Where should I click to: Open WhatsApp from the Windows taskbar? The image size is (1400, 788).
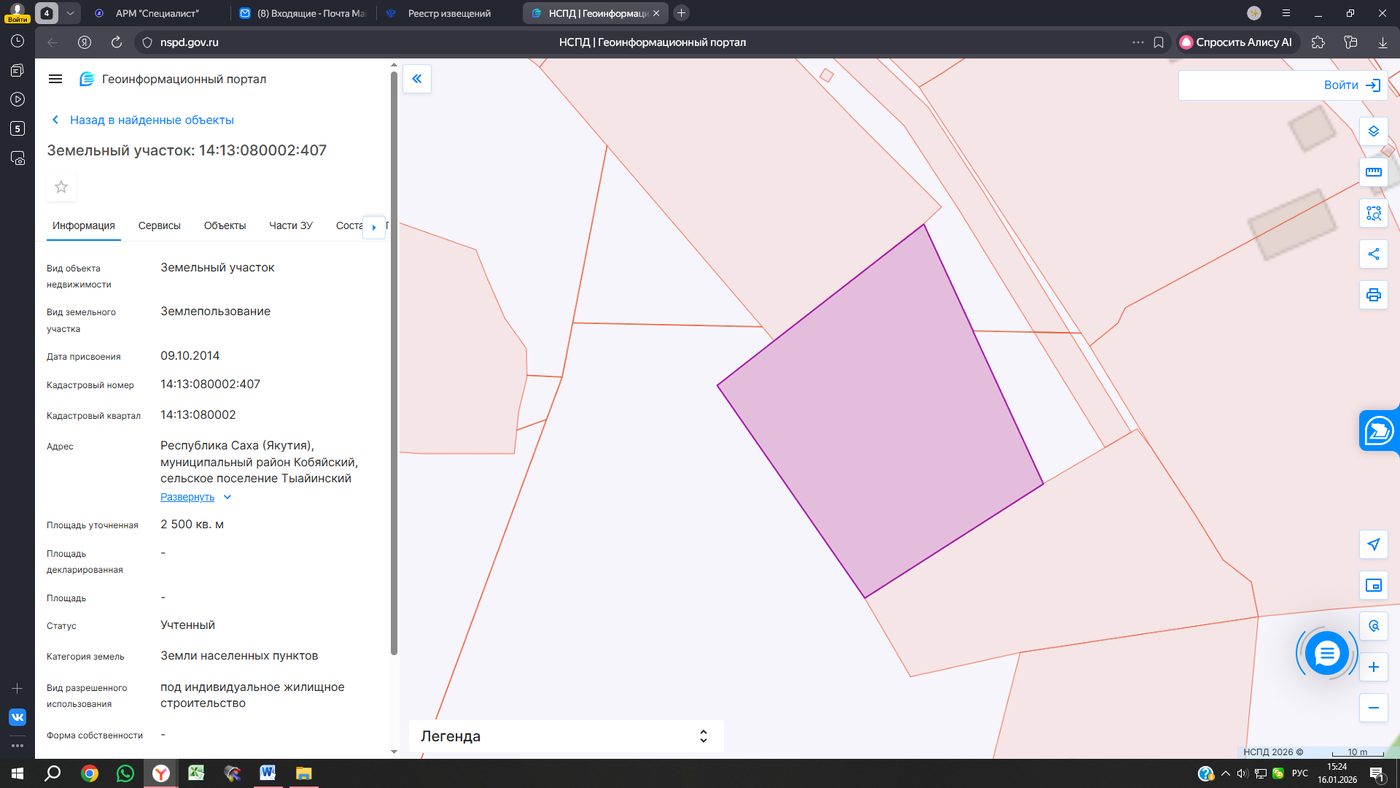[125, 773]
